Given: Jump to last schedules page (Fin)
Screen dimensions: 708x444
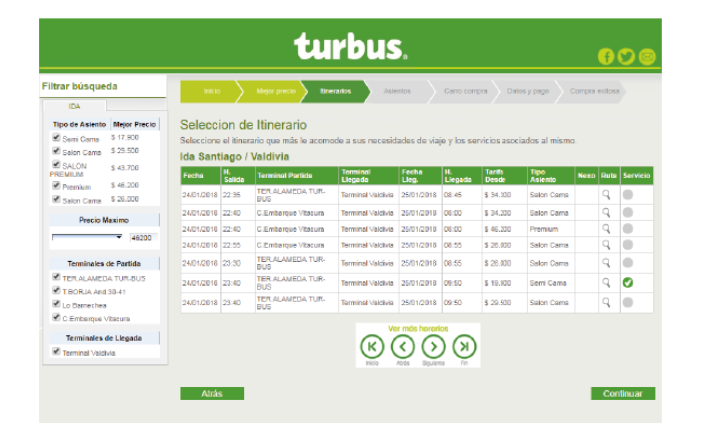Looking at the screenshot, I should tap(464, 347).
